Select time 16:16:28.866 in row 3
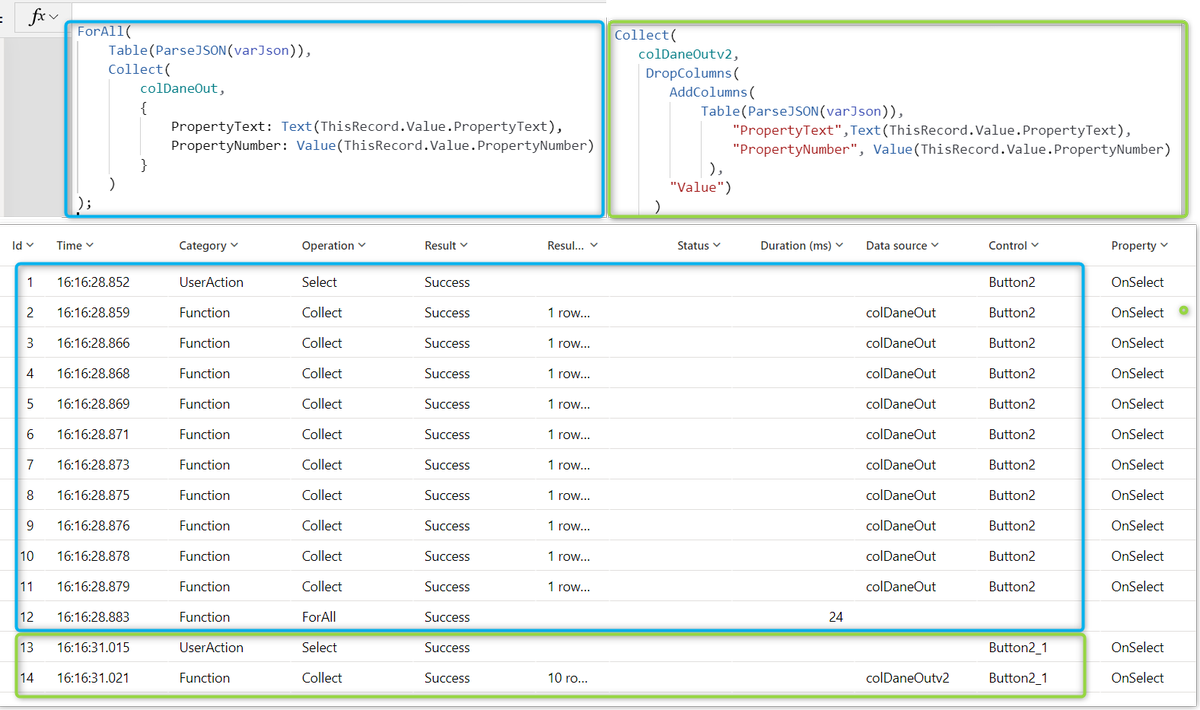 [x=93, y=343]
